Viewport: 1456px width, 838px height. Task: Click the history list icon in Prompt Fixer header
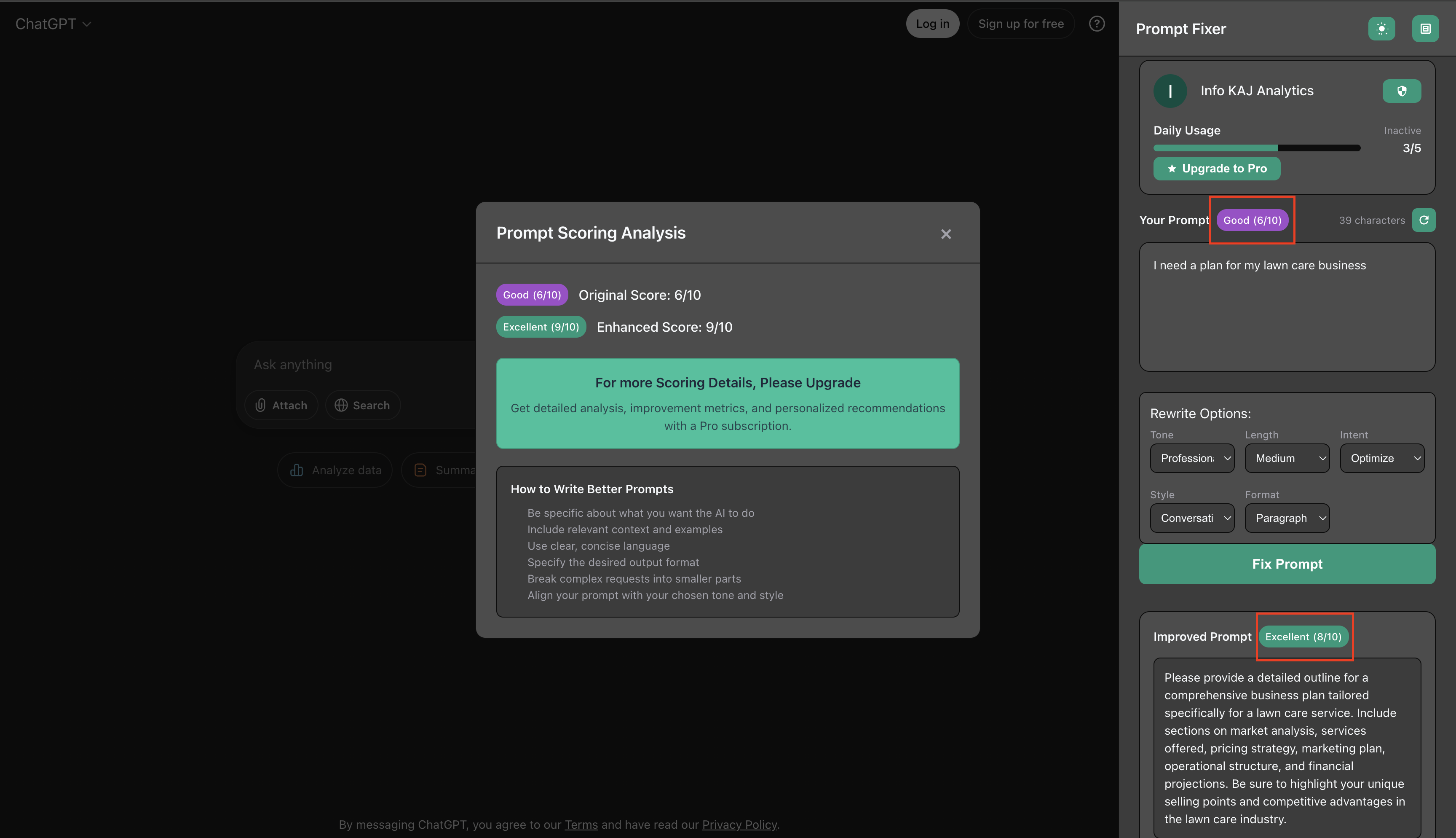pyautogui.click(x=1425, y=29)
